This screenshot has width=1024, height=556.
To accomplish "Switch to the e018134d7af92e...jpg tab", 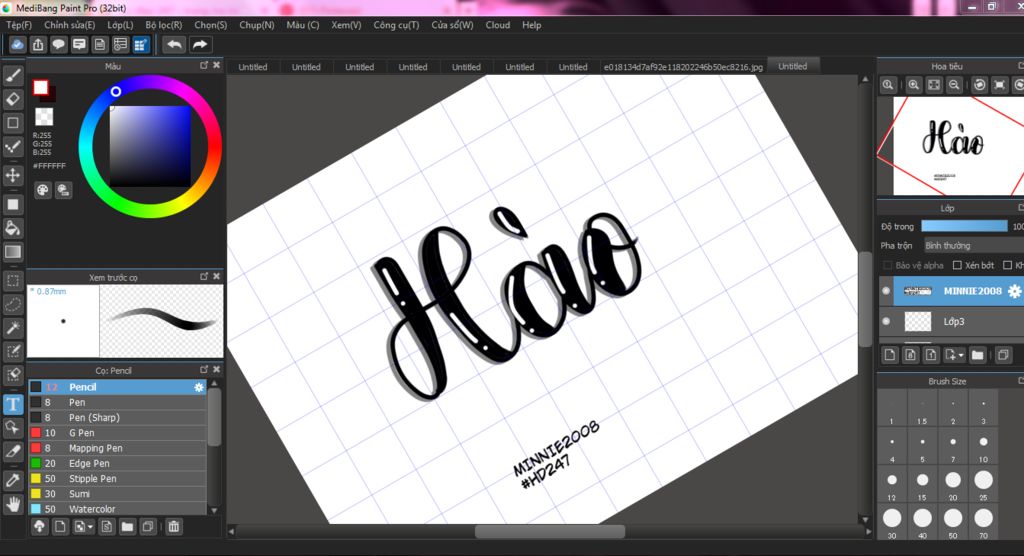I will coord(683,67).
